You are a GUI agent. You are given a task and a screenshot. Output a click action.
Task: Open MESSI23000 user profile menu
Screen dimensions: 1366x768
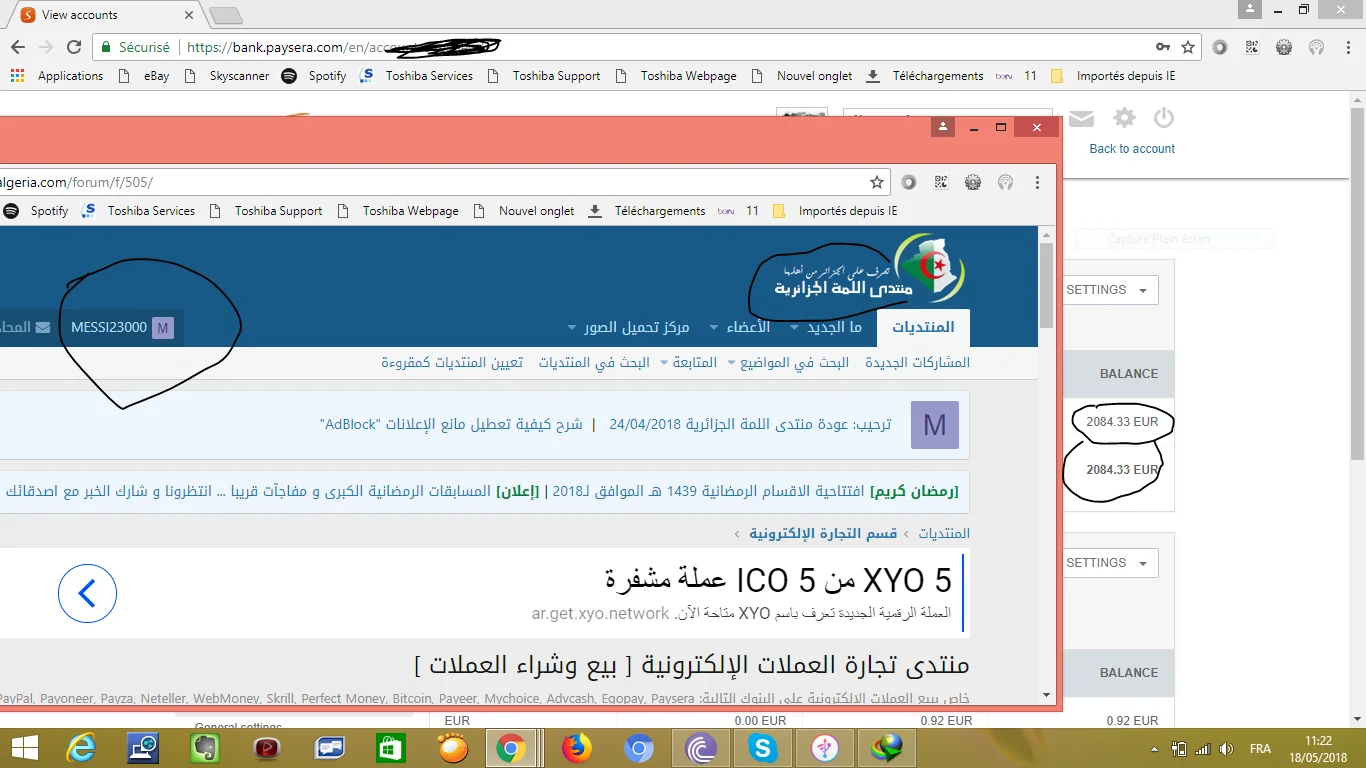click(121, 328)
